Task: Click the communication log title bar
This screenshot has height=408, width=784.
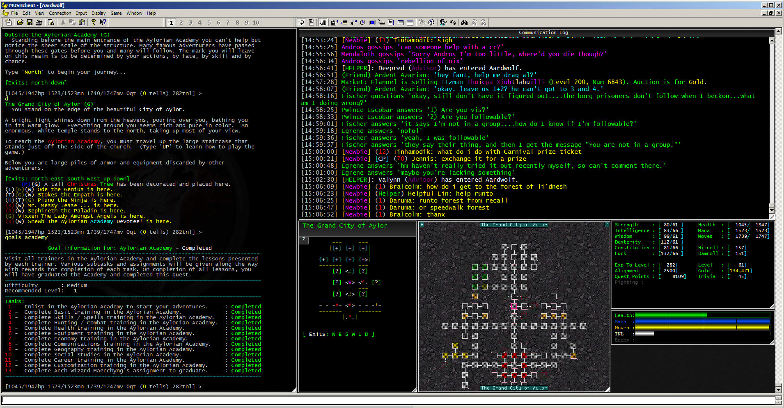Action: pyautogui.click(x=536, y=33)
